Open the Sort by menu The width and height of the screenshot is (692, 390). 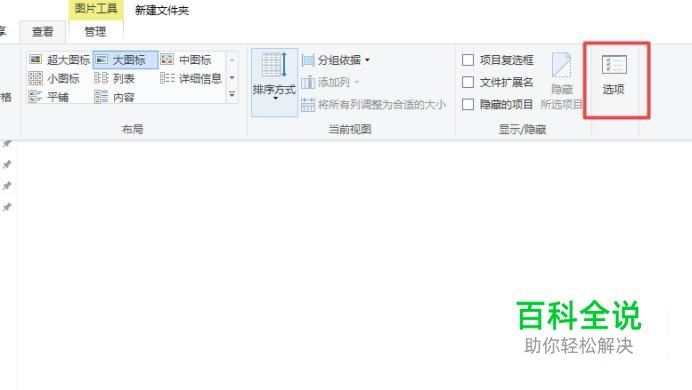274,82
